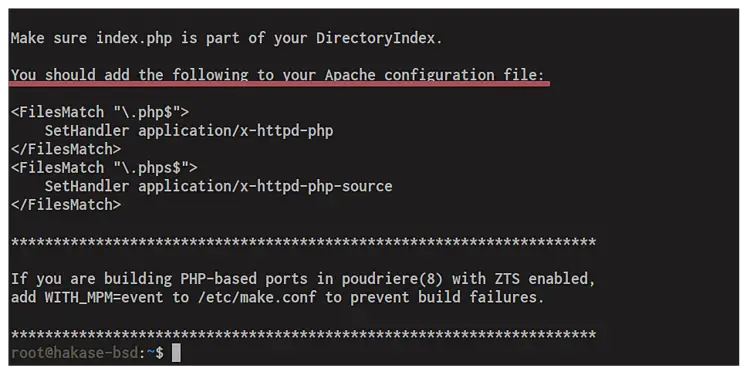This screenshot has height=375, width=750.
Task: Click the word 'index.php' in the first line
Action: [x=133, y=38]
